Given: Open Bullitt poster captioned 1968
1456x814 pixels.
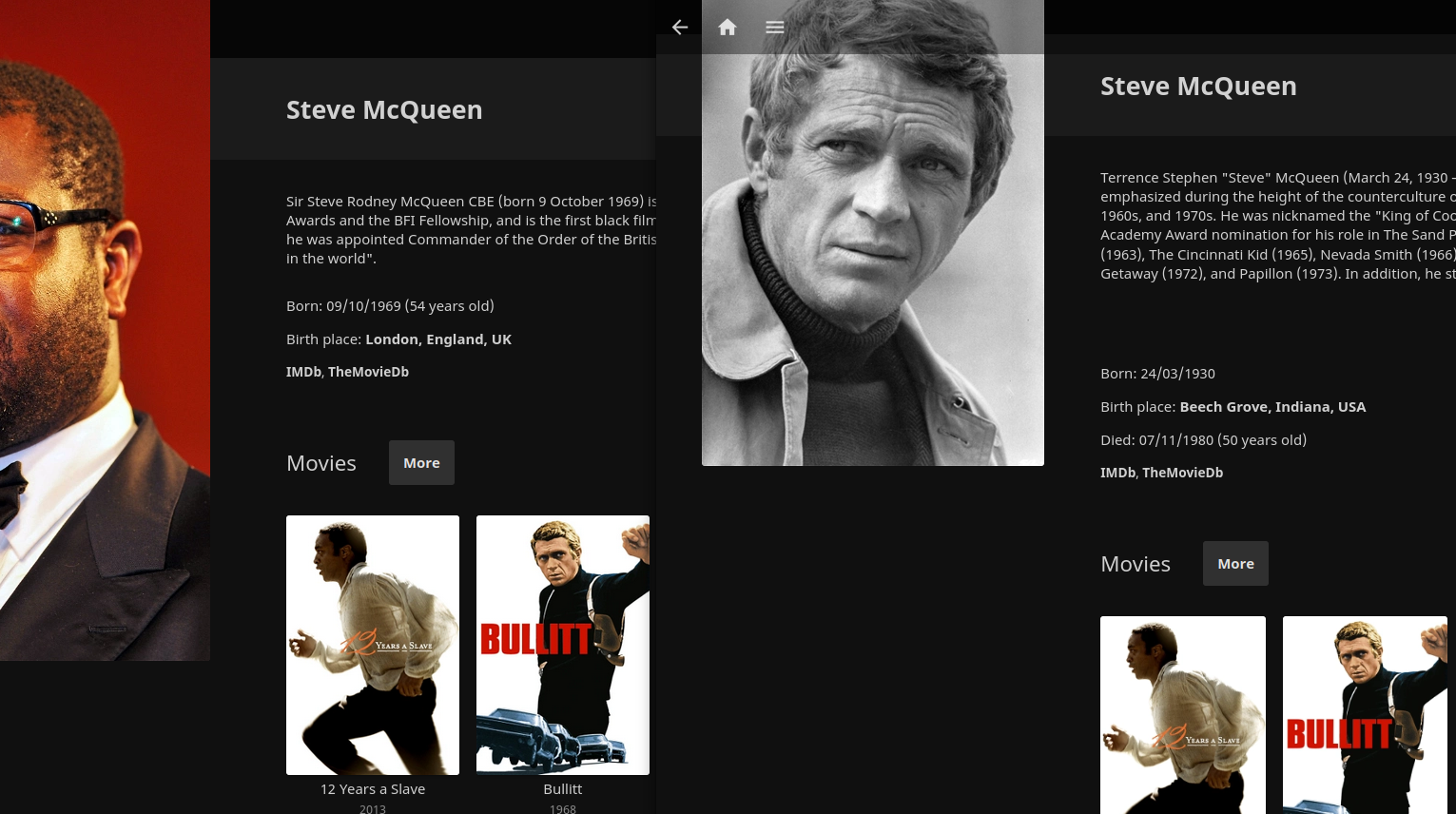Looking at the screenshot, I should coord(563,645).
